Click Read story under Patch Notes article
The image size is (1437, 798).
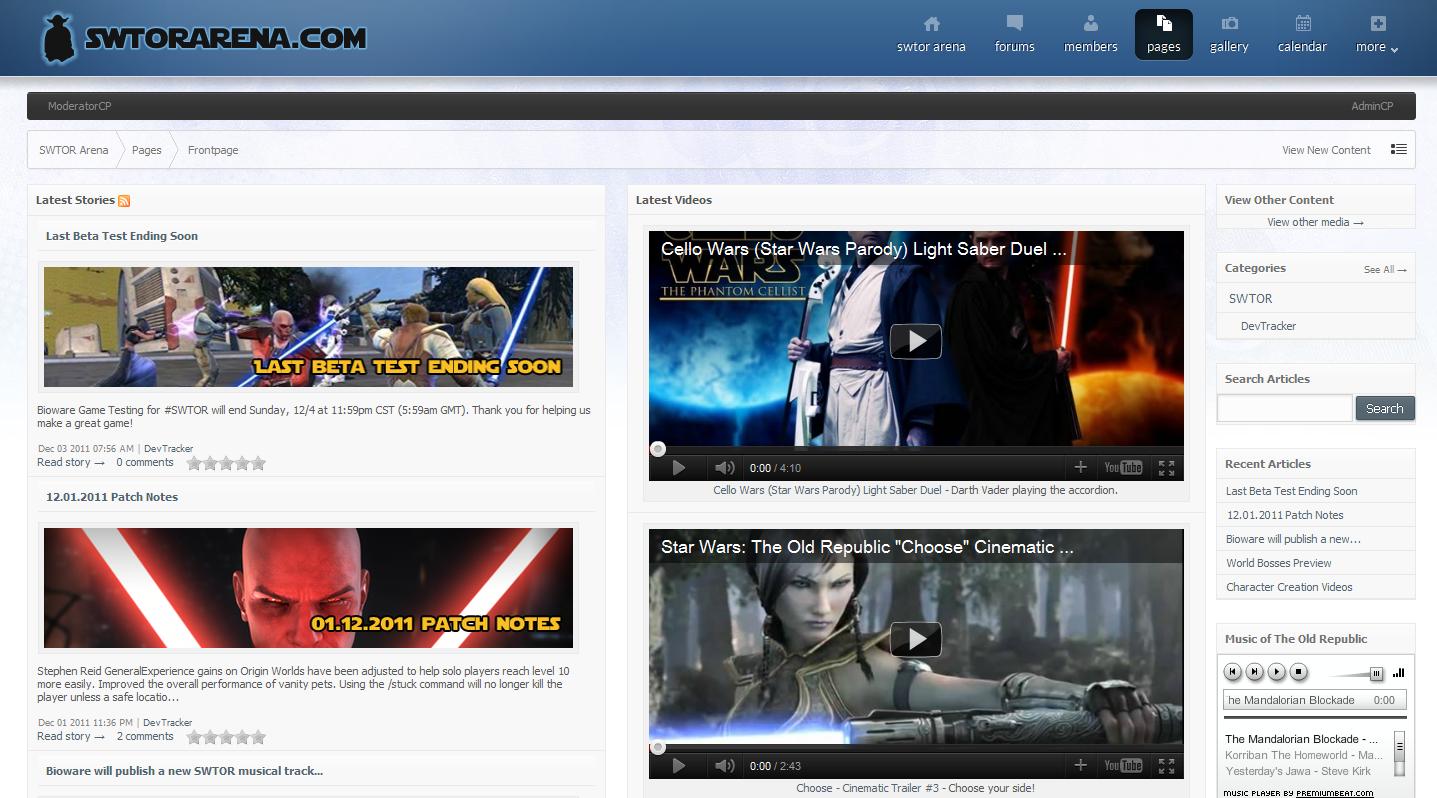71,736
